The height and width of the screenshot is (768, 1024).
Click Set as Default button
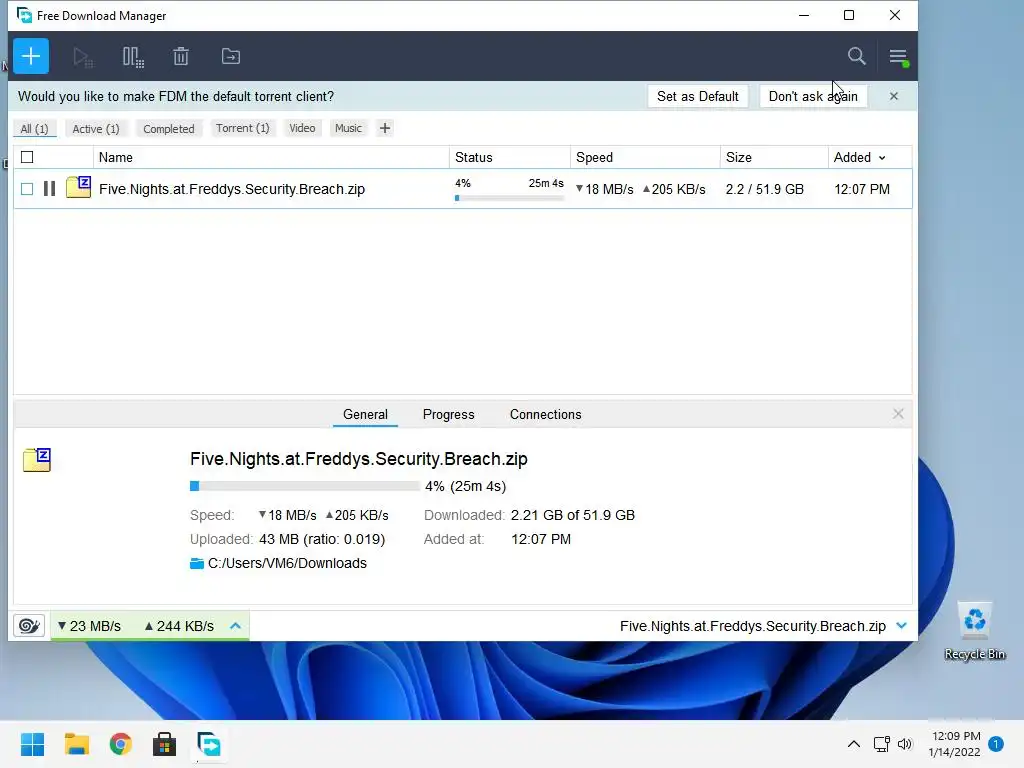click(x=697, y=96)
